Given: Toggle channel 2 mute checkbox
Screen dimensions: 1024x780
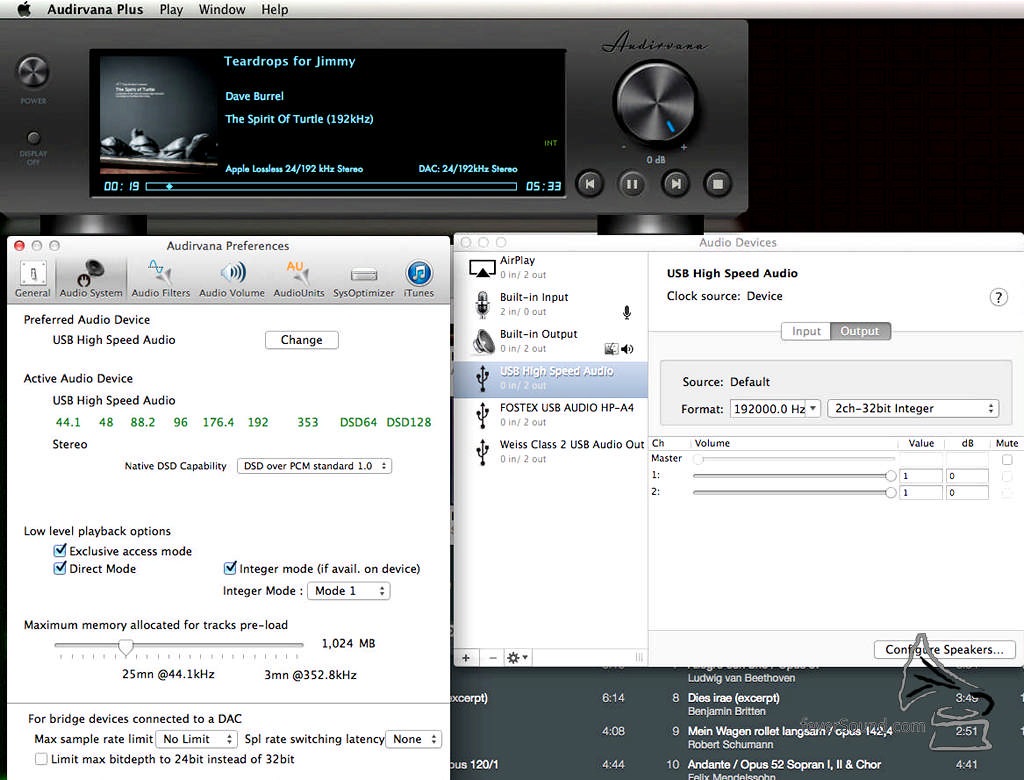Looking at the screenshot, I should tap(1007, 492).
